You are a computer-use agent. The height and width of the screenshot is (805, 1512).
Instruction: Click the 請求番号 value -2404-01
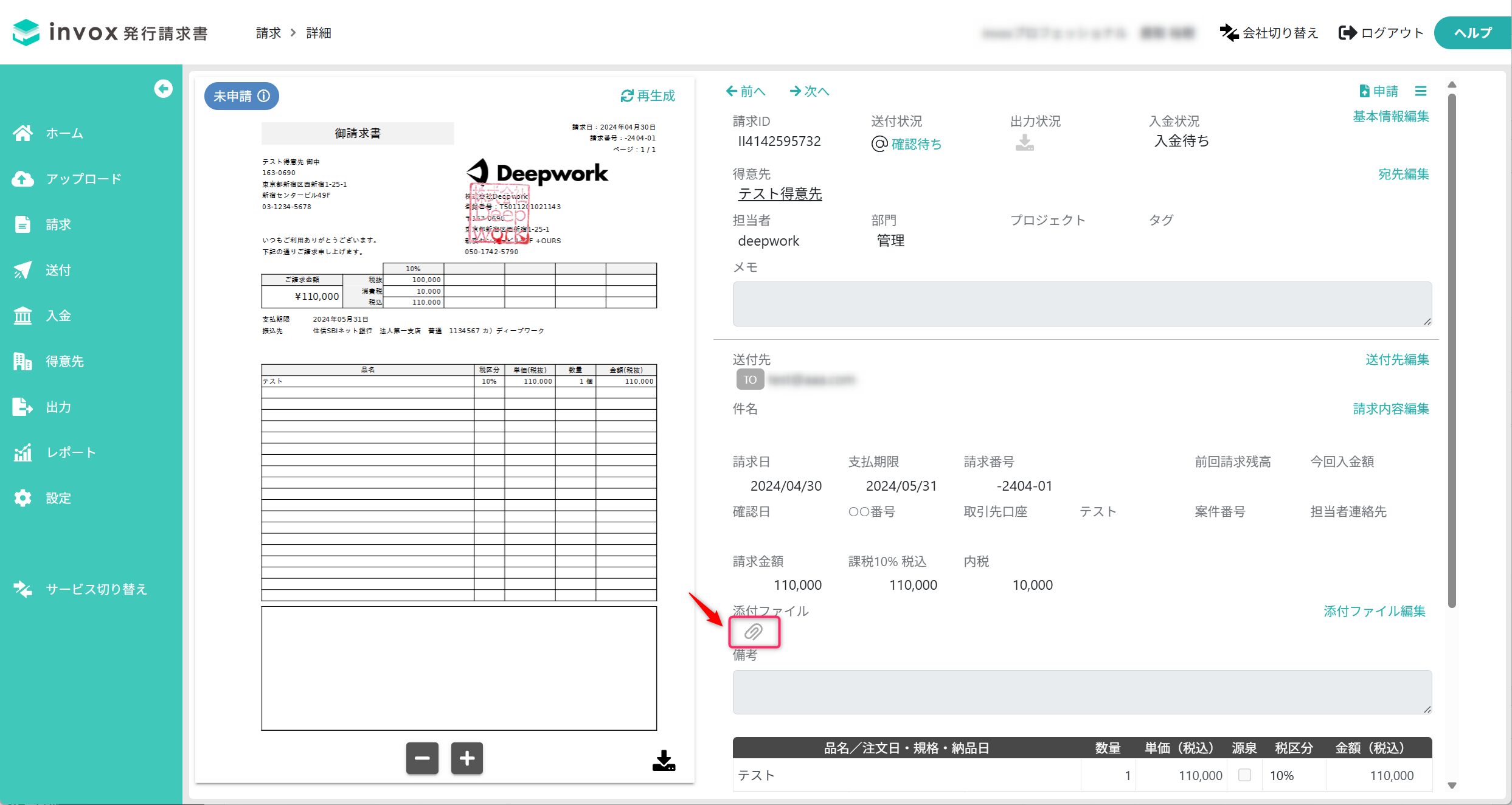click(1024, 486)
